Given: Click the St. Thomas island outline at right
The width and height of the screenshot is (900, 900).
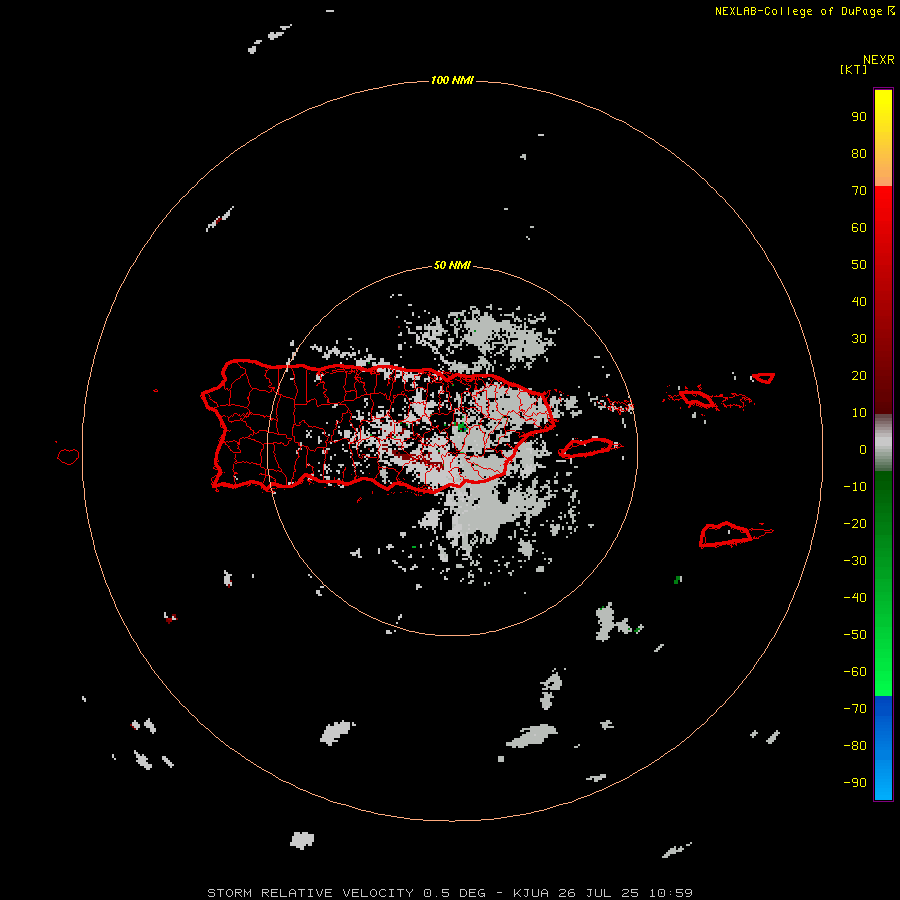Looking at the screenshot, I should pos(697,398).
